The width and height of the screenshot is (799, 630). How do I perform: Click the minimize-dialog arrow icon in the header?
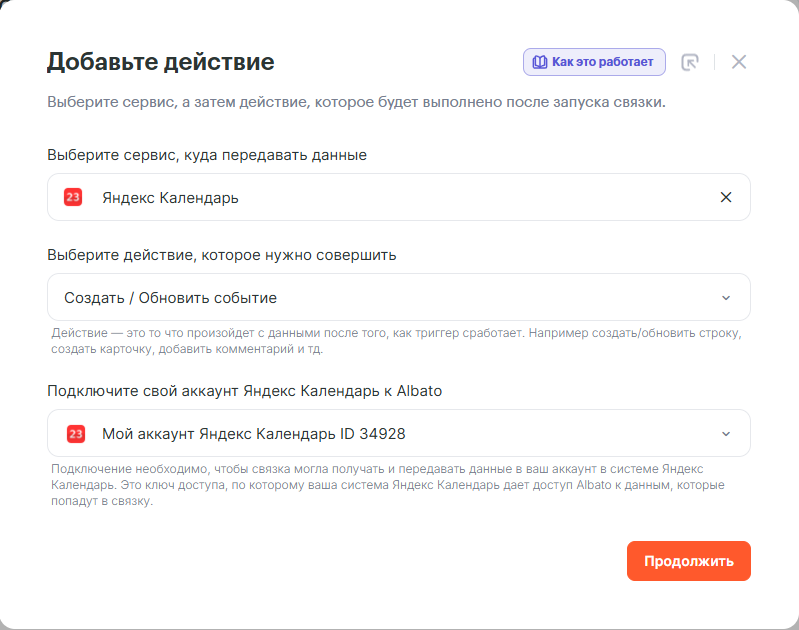(x=690, y=62)
